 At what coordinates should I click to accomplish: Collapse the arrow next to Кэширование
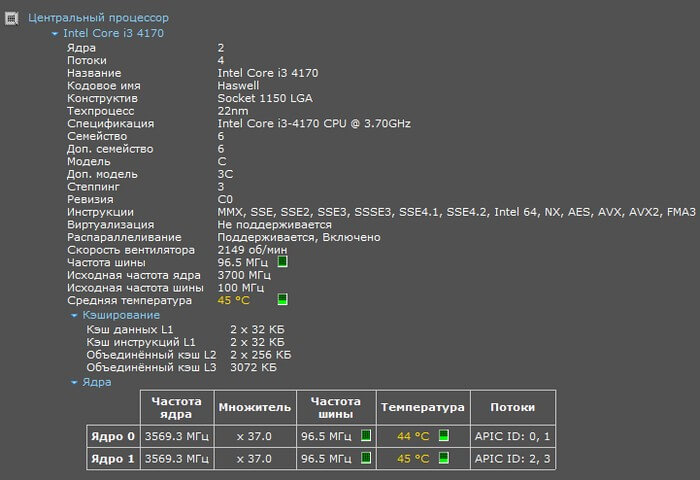tap(74, 315)
